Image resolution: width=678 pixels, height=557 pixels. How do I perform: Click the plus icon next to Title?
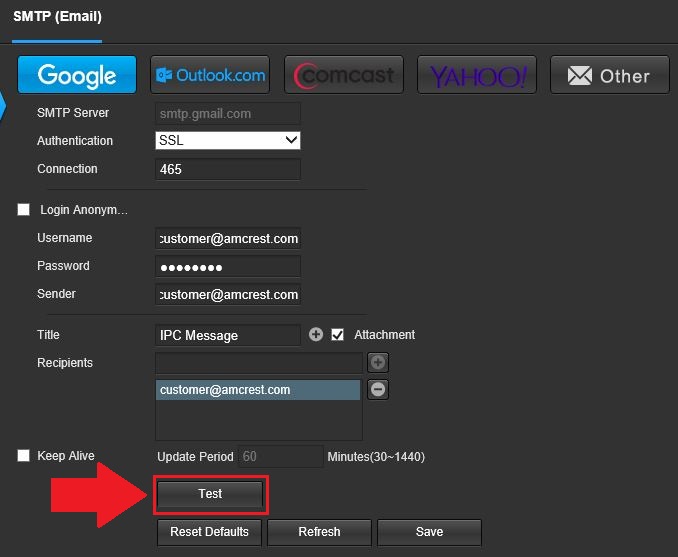click(x=316, y=334)
